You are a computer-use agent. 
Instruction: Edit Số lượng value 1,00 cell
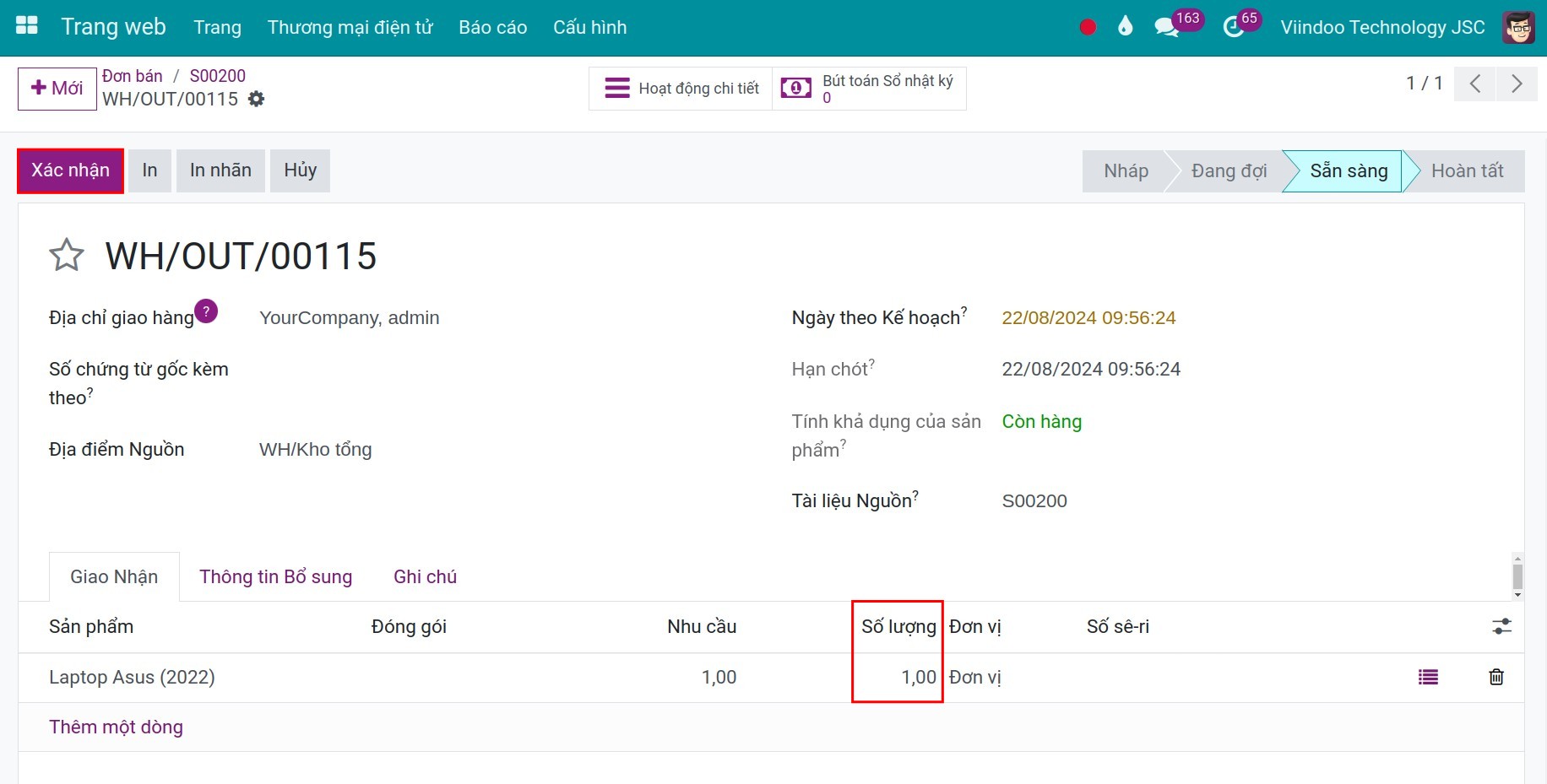918,677
